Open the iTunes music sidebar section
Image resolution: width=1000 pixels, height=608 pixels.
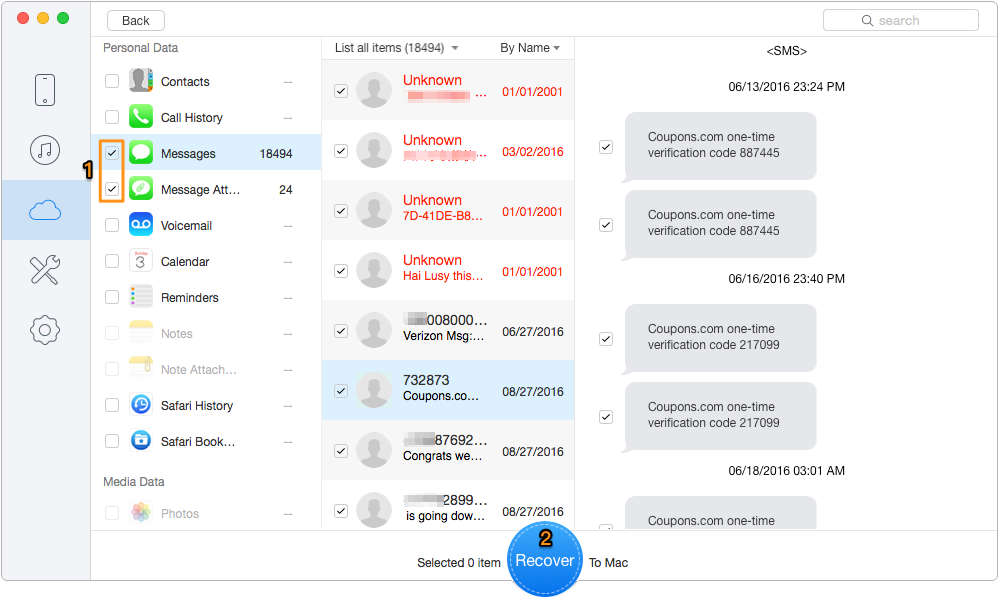click(x=45, y=151)
